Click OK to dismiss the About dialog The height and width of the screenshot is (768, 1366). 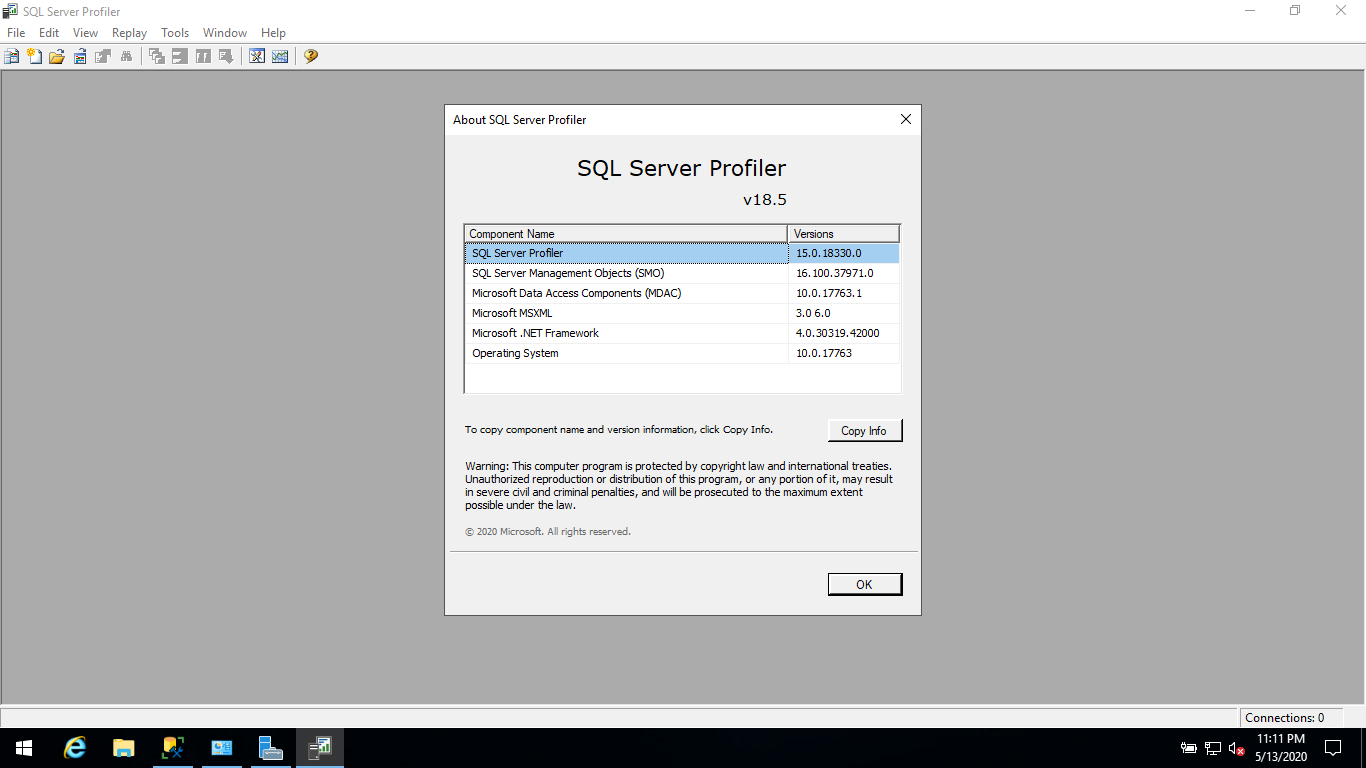tap(864, 584)
